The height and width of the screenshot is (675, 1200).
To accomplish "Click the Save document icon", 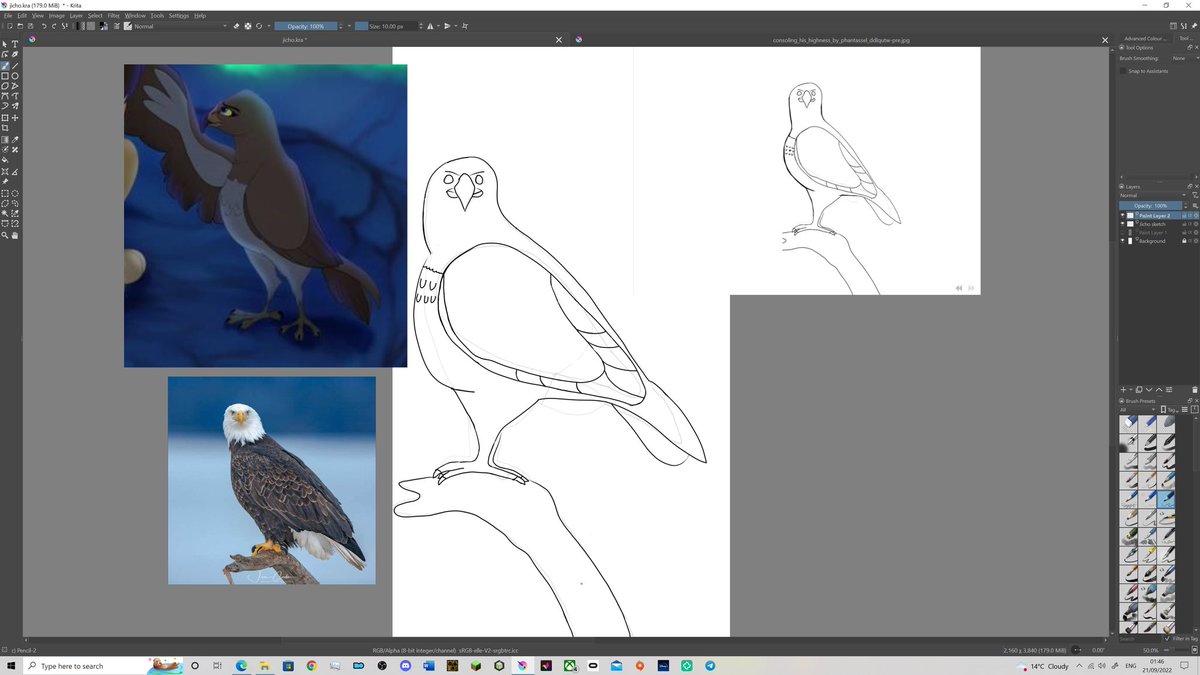I will 30,26.
